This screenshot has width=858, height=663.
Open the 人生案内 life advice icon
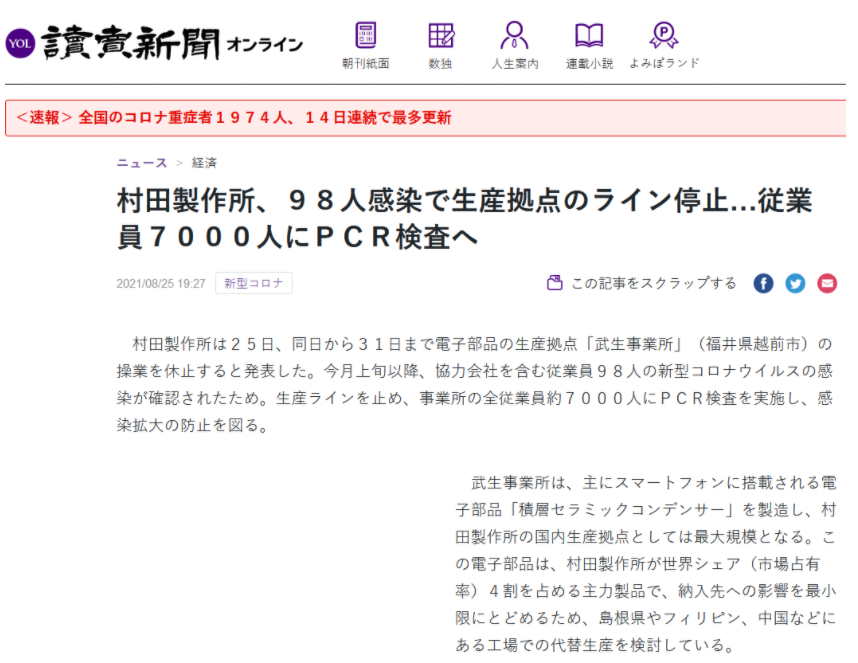point(515,37)
